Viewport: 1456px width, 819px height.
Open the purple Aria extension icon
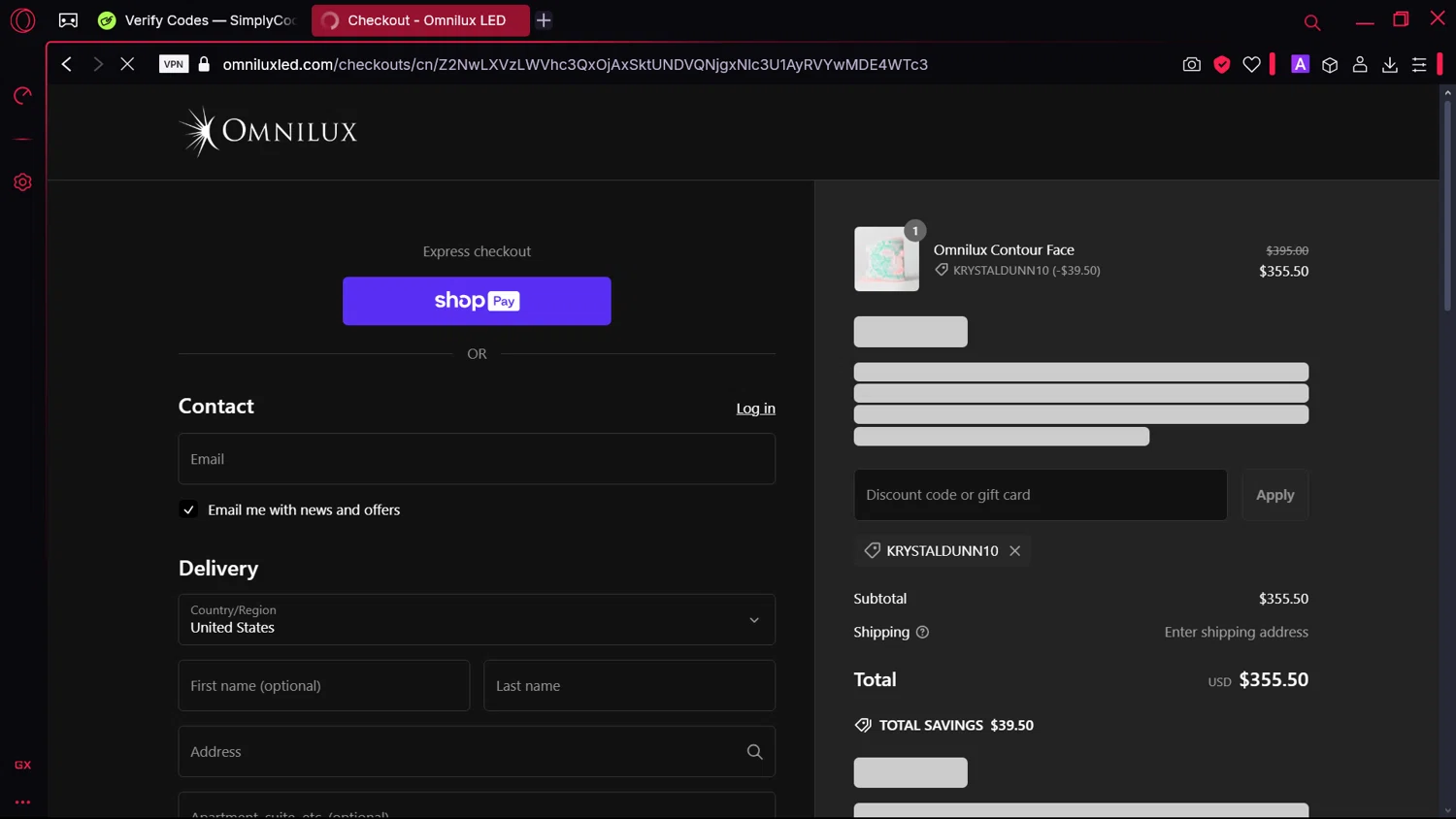click(x=1300, y=64)
